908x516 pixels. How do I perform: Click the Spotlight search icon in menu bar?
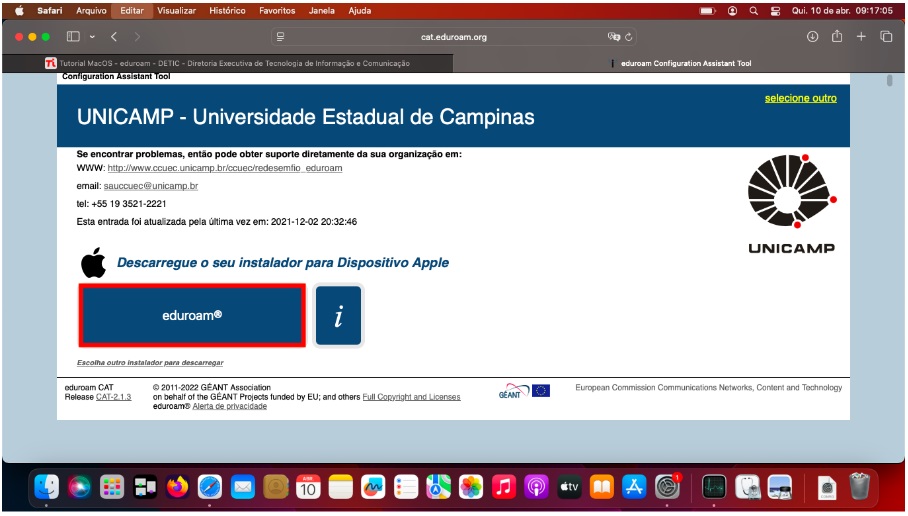[753, 10]
